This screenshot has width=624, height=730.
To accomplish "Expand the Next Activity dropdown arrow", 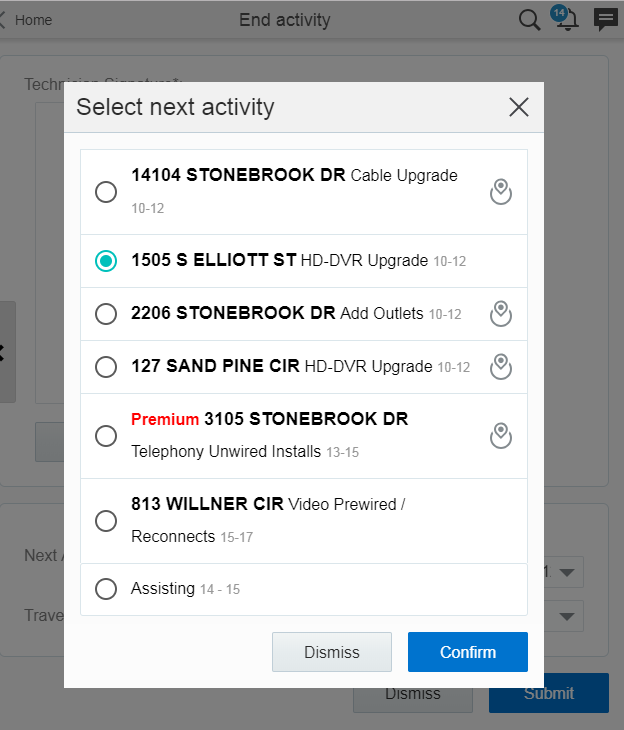I will (566, 573).
